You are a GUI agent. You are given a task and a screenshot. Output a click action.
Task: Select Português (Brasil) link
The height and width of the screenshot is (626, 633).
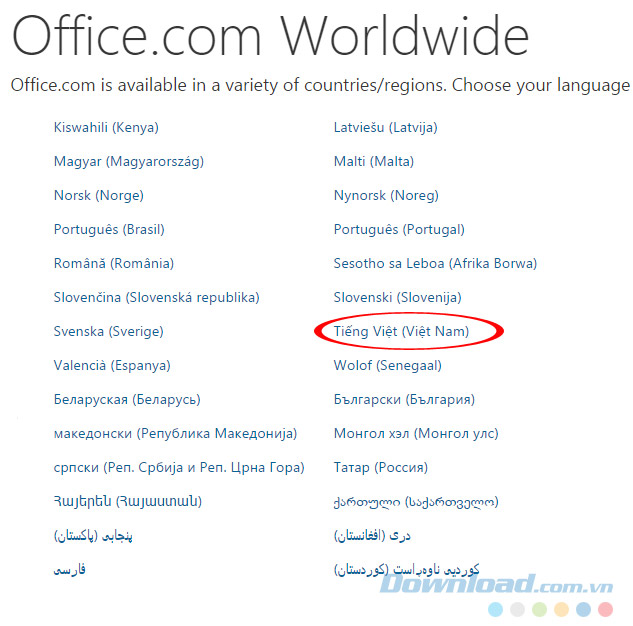click(x=109, y=229)
